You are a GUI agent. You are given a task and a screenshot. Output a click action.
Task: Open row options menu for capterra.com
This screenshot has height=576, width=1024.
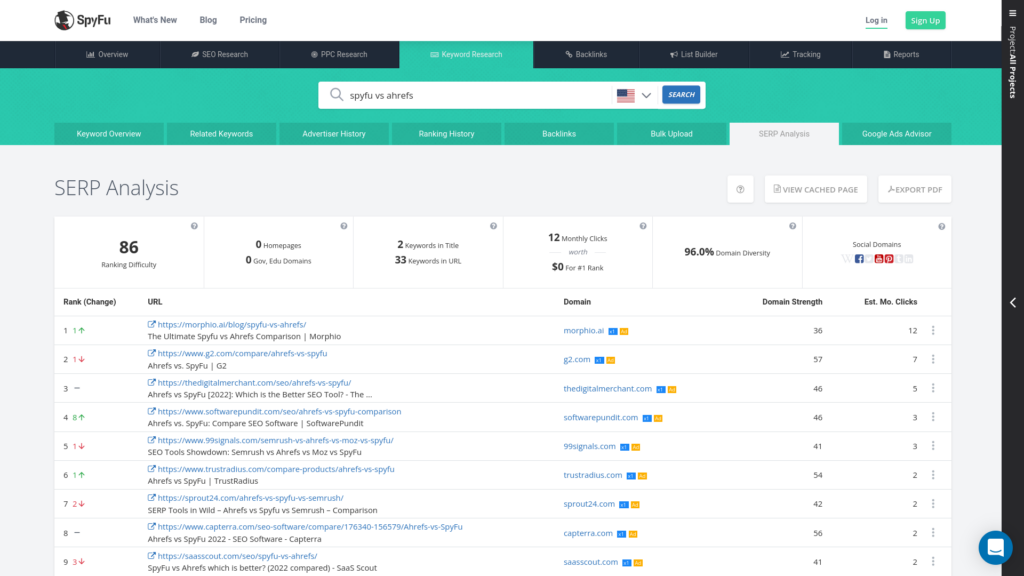(x=933, y=533)
